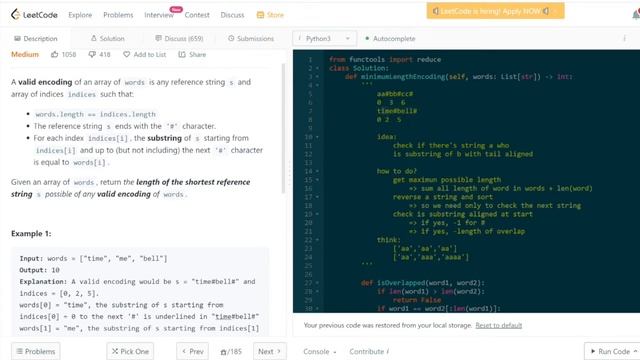The image size is (640, 360).
Task: Click the 'def isOverlapped(word1, word2):' code line
Action: click(x=422, y=282)
